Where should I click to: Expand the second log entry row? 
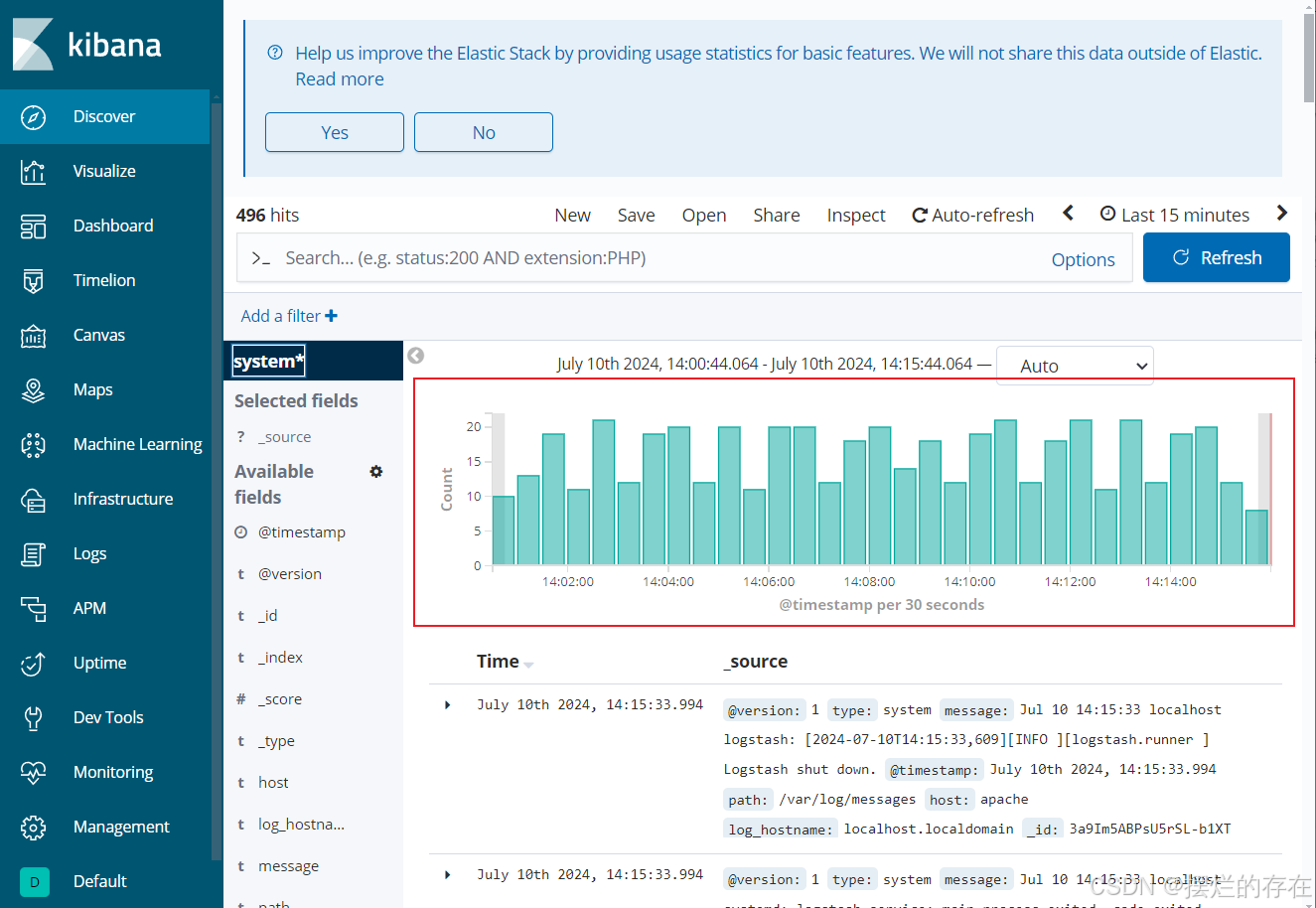(448, 875)
